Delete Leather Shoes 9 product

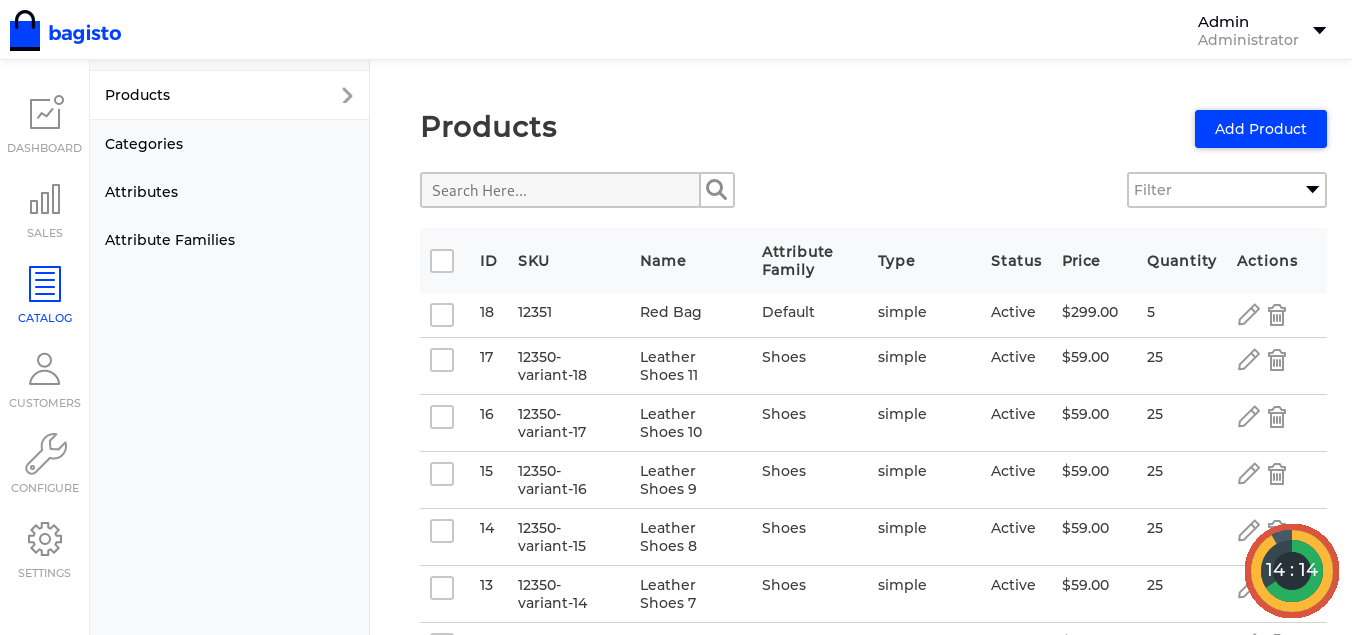click(1277, 474)
